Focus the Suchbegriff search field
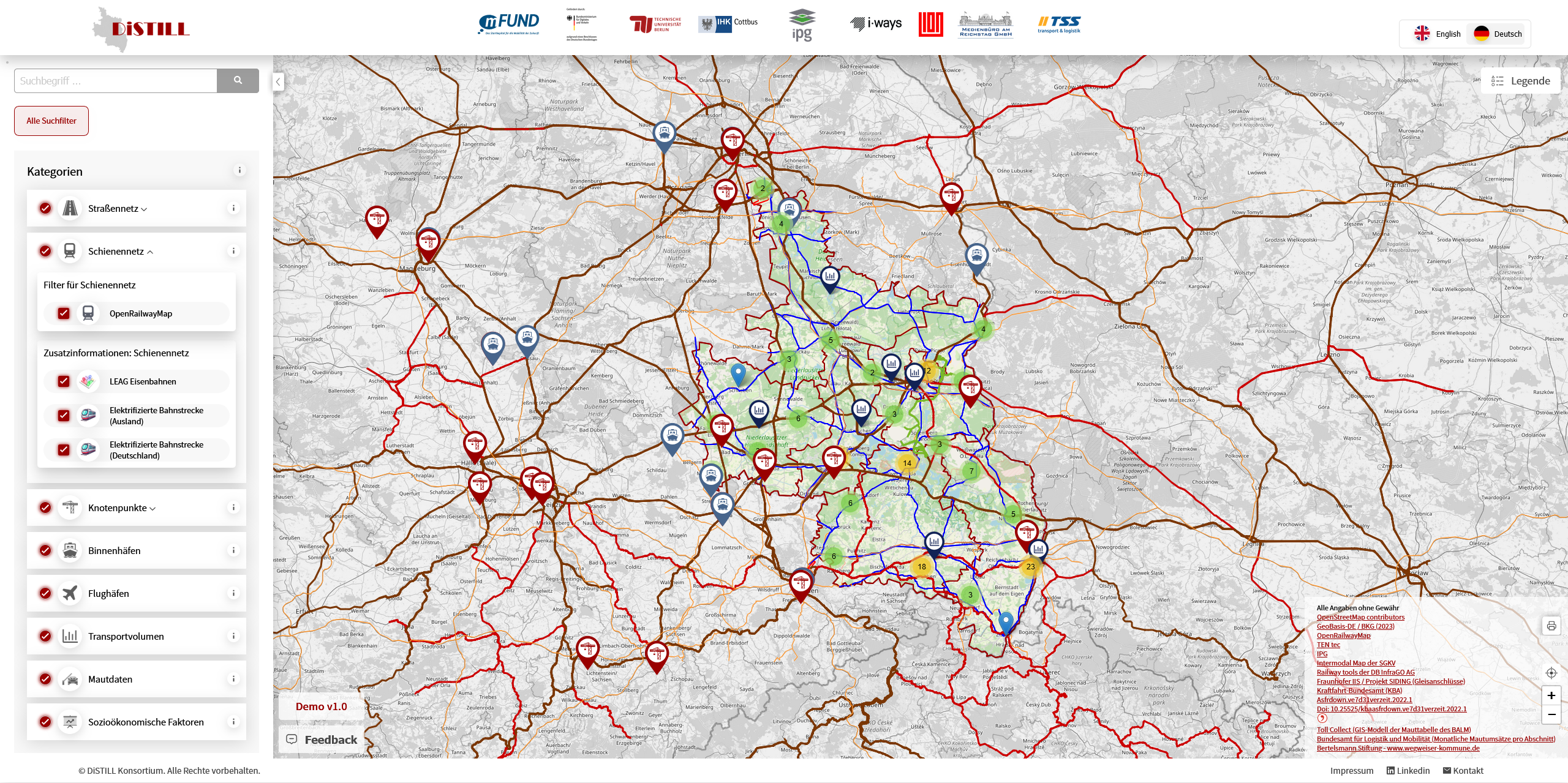The width and height of the screenshot is (1568, 783). (x=116, y=81)
